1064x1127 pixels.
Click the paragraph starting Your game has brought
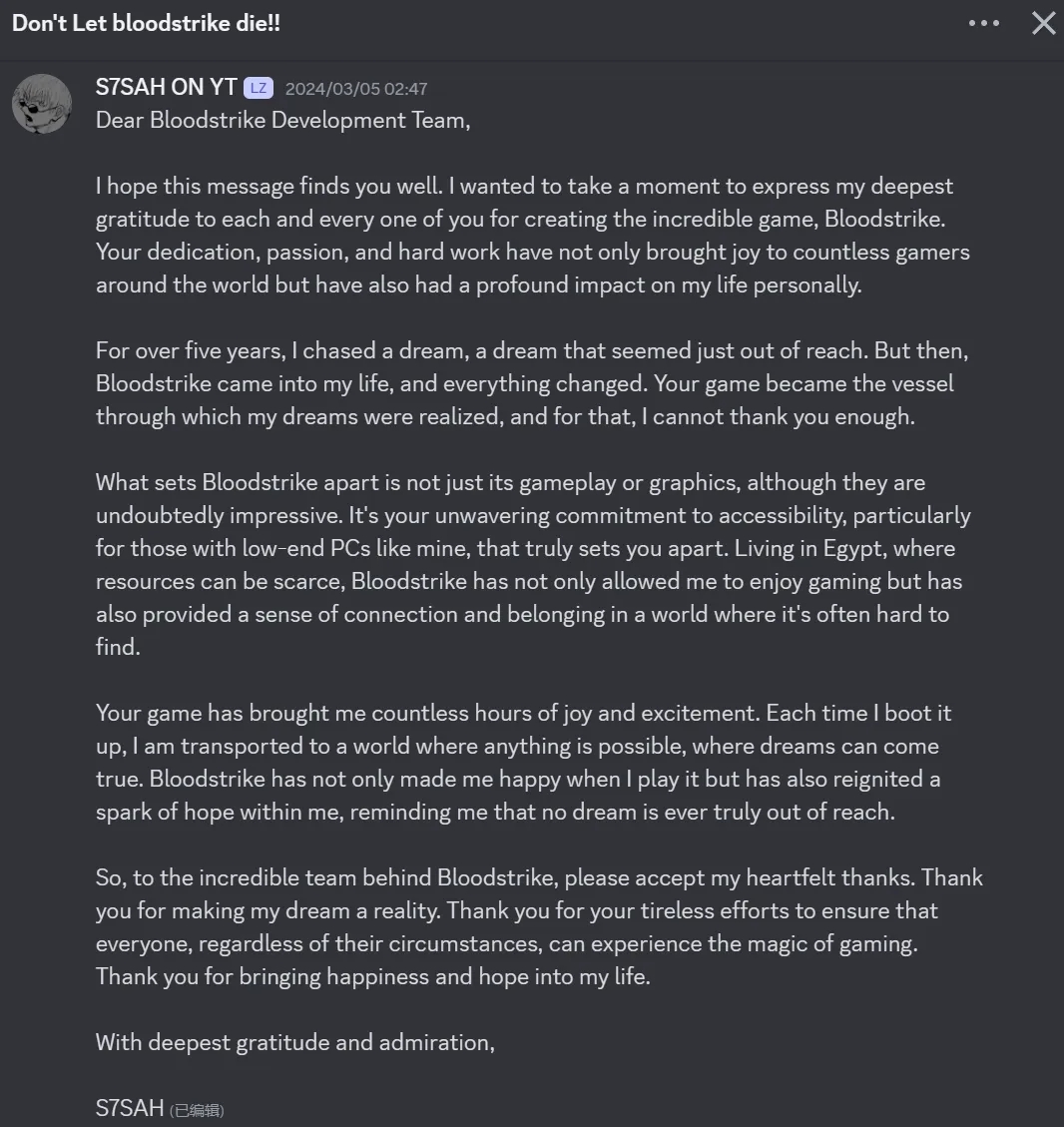[524, 762]
